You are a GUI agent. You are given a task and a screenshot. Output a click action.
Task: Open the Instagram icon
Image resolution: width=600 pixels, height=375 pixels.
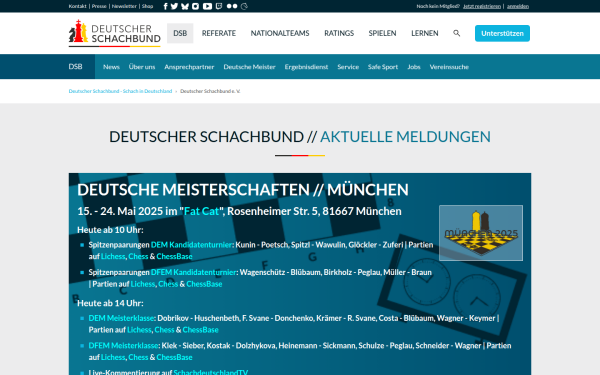tap(196, 6)
